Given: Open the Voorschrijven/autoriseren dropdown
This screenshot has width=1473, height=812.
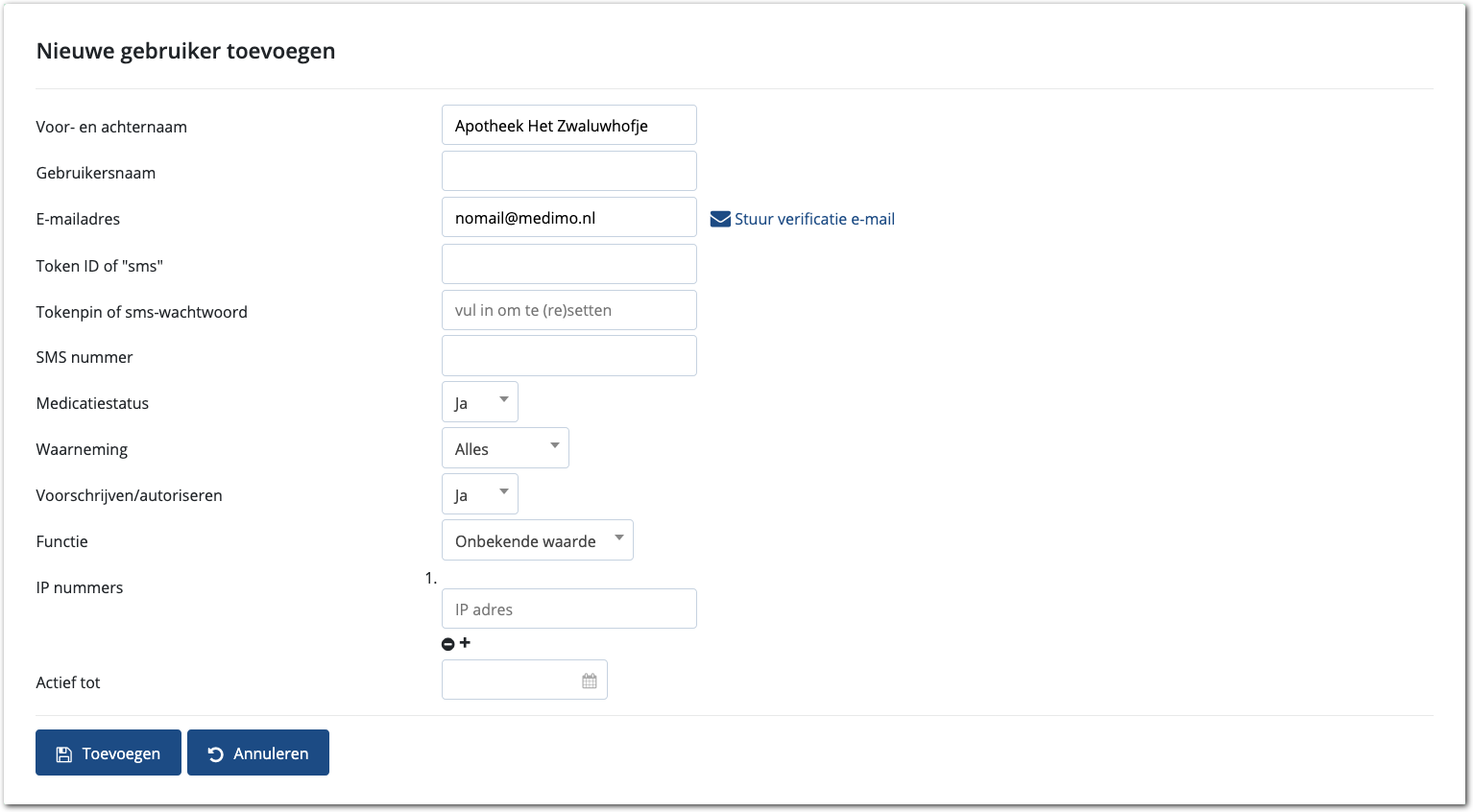Looking at the screenshot, I should pos(480,494).
